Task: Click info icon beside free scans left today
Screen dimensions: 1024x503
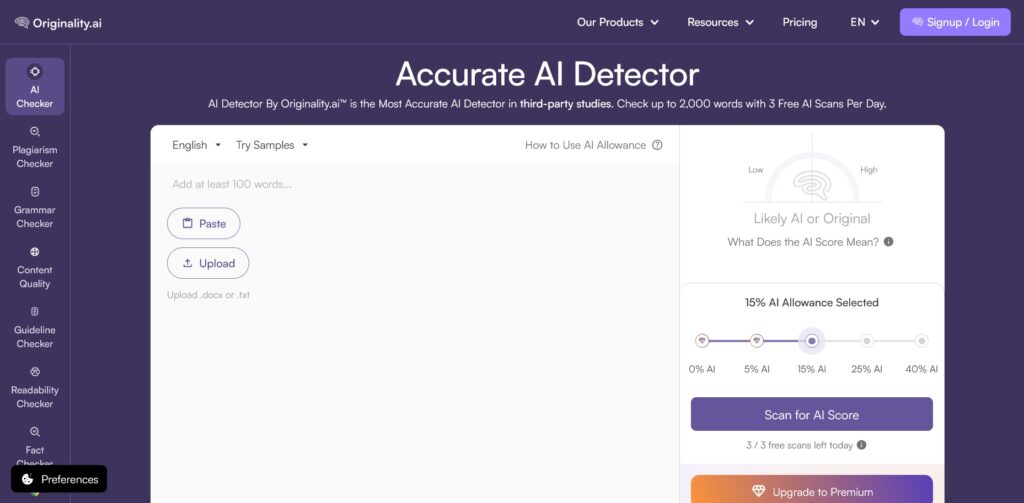Action: (x=861, y=446)
